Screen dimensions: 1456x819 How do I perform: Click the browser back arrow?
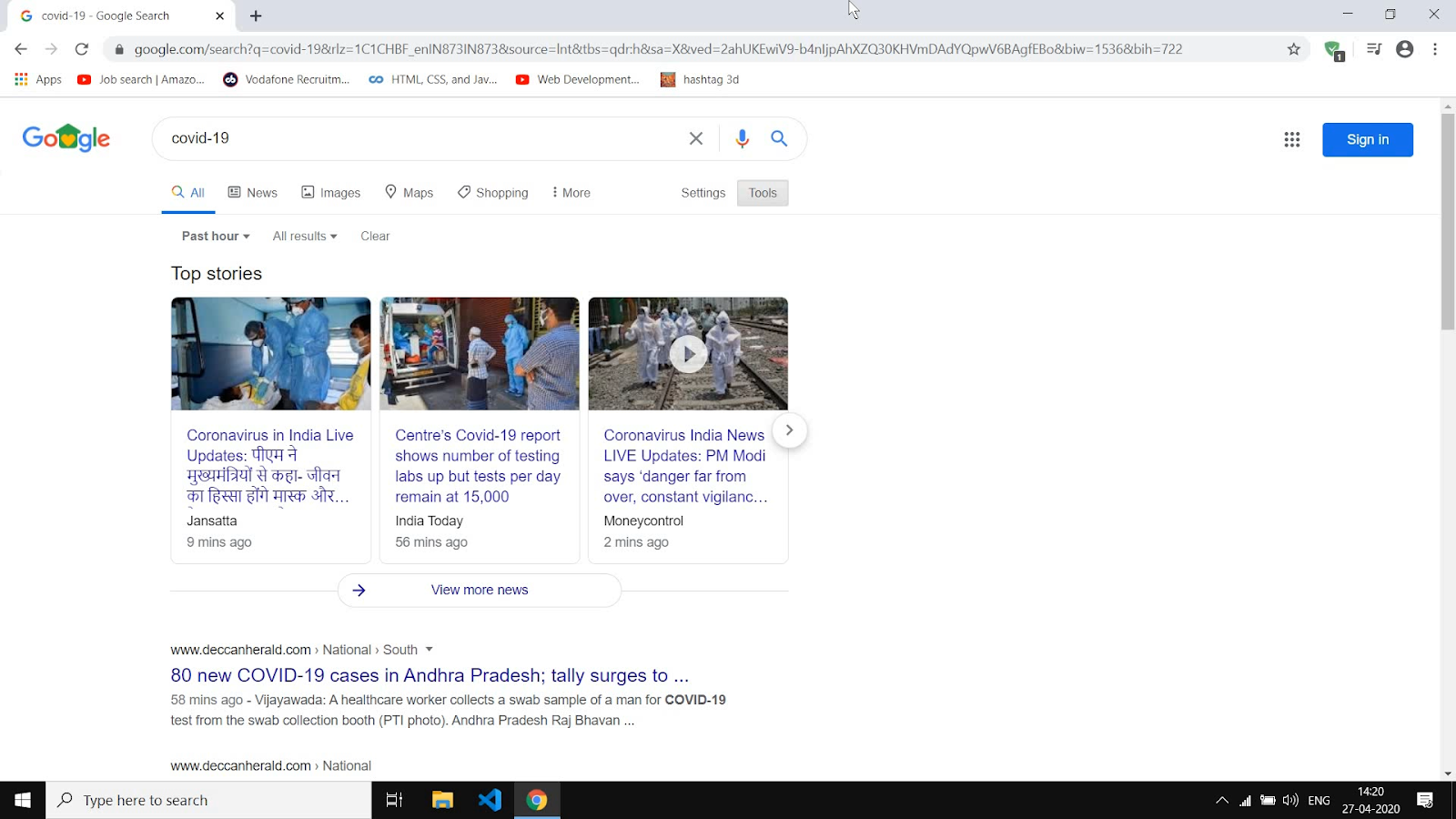click(x=21, y=49)
